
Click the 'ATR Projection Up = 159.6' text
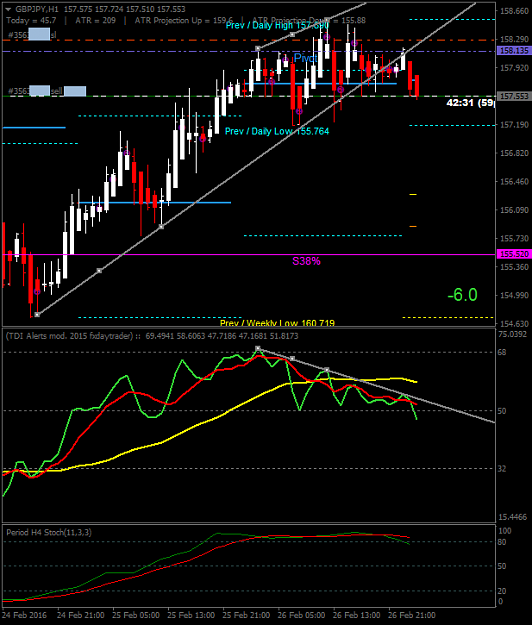pos(184,20)
